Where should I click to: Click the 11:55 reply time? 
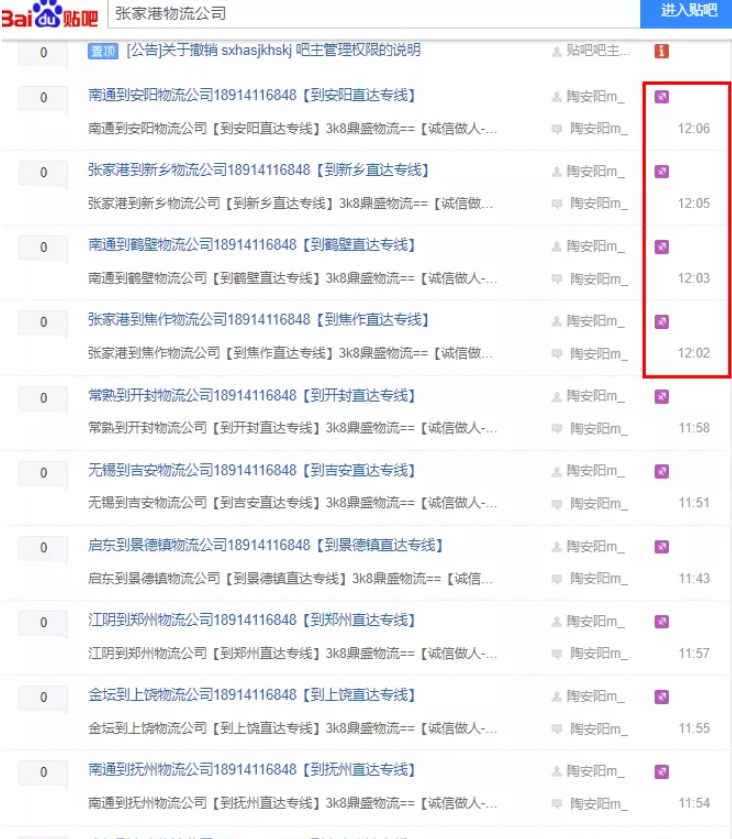pos(694,729)
